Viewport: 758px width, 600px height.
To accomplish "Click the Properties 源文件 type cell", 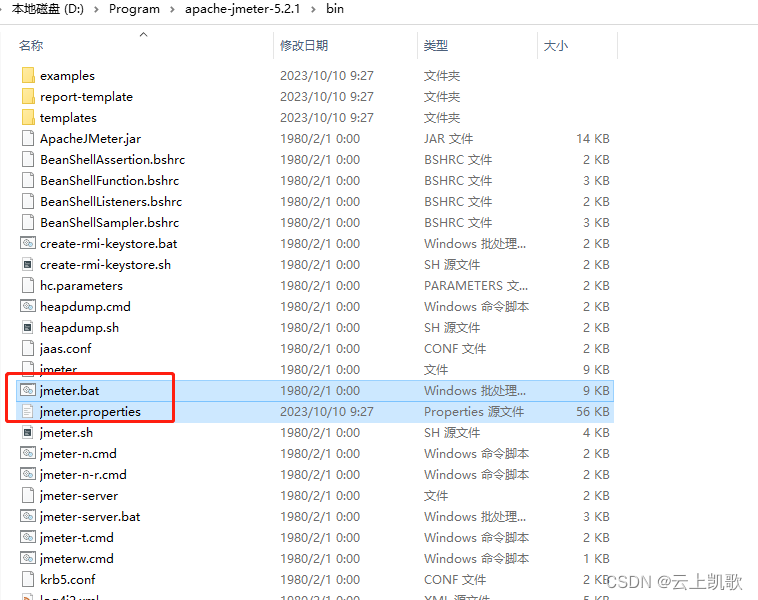I will coord(474,411).
